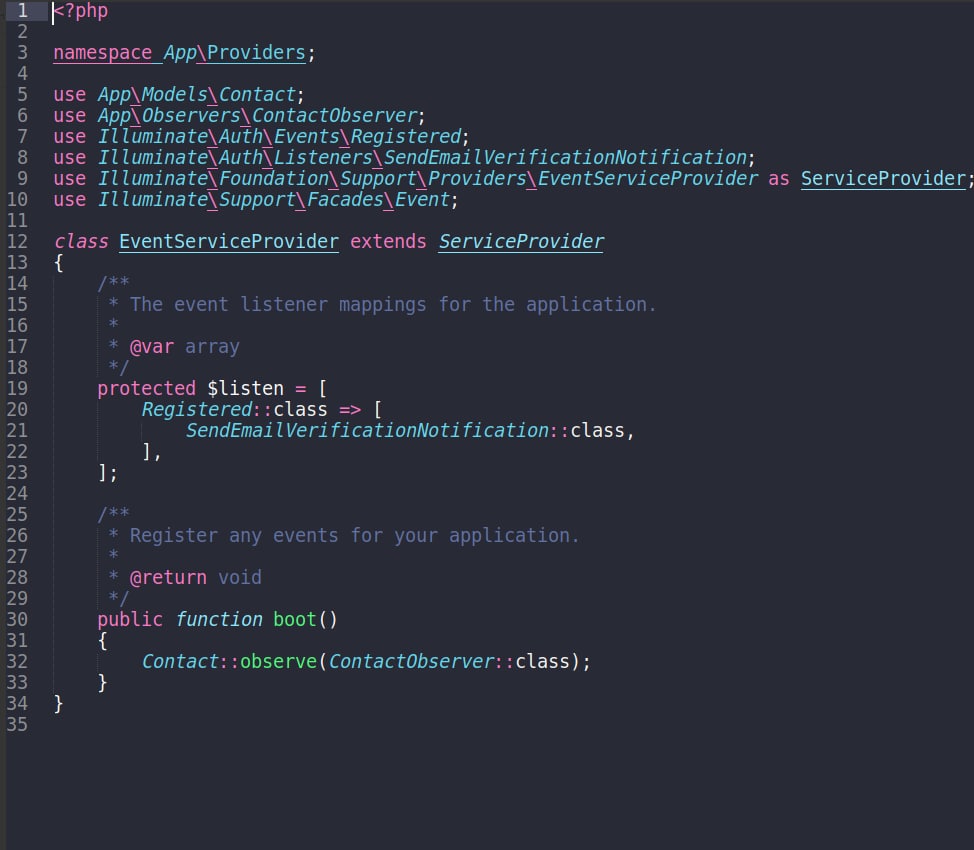The width and height of the screenshot is (974, 850).
Task: Click 'EventServiceProvider' in the line 9 import
Action: coord(648,179)
